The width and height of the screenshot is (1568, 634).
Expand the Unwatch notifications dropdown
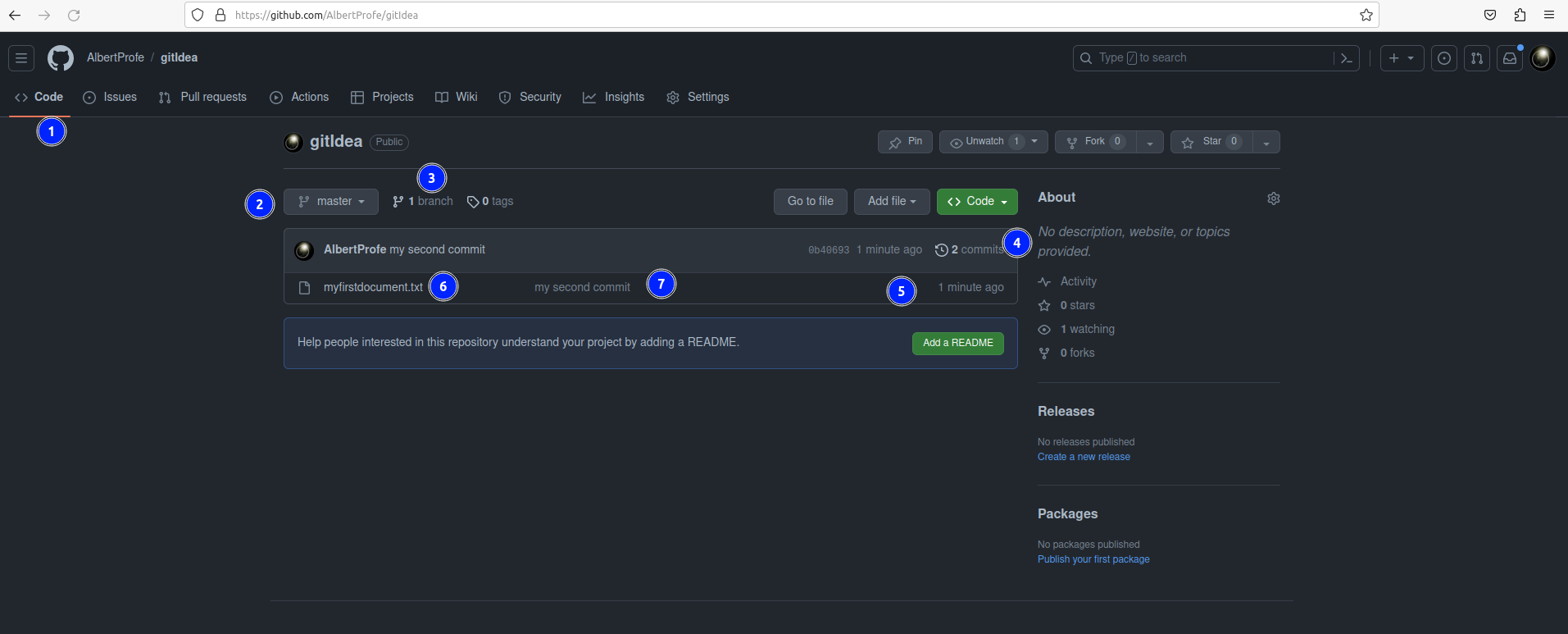pos(993,142)
